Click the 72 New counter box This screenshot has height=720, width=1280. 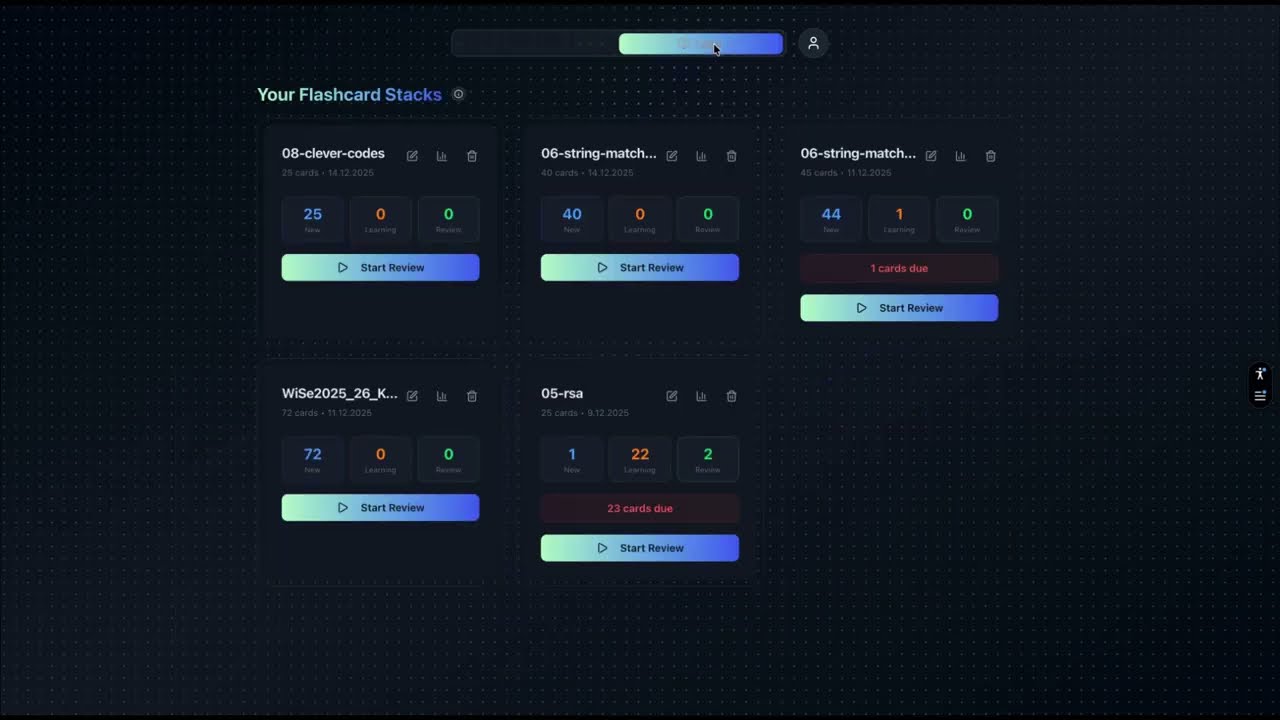click(x=312, y=460)
